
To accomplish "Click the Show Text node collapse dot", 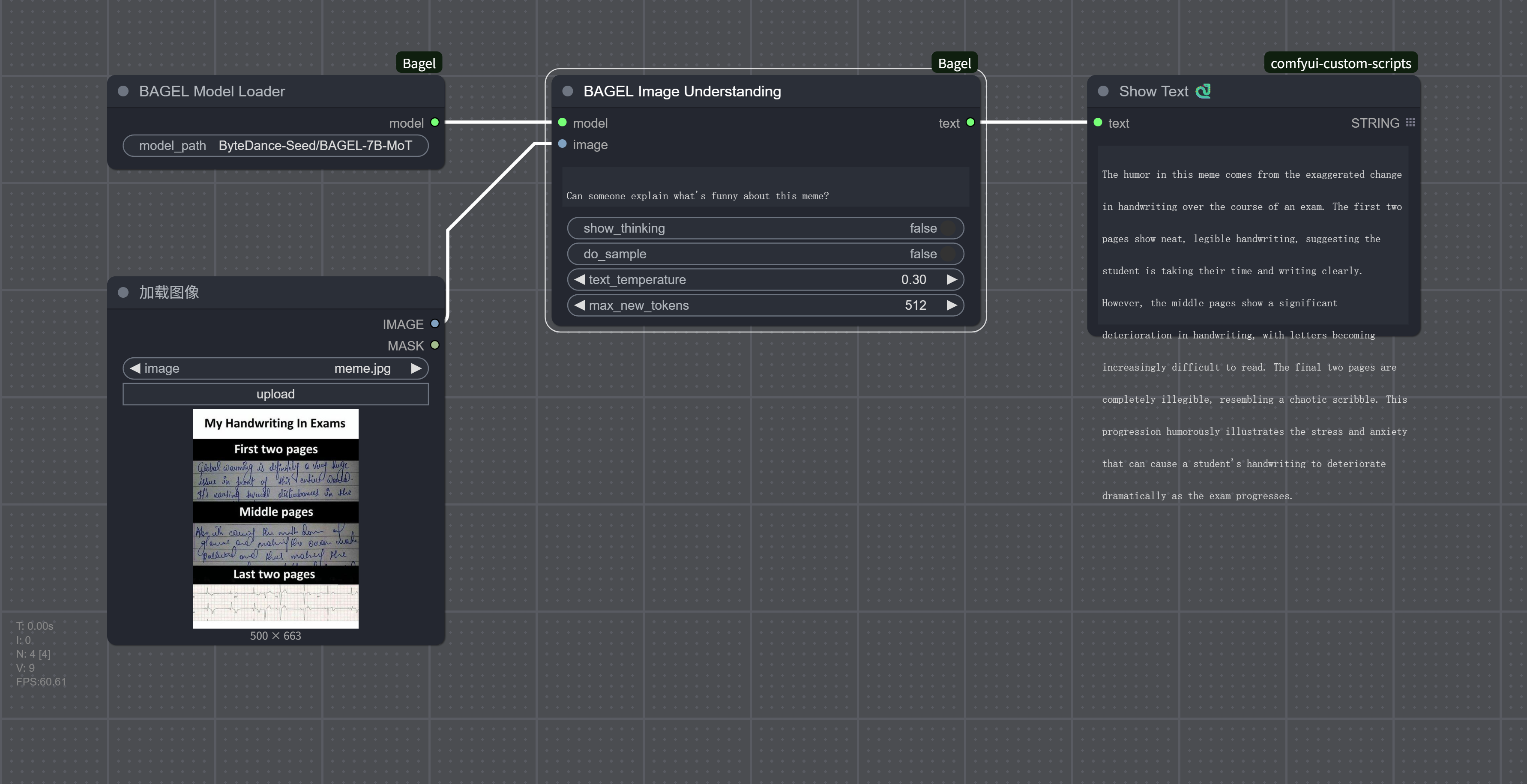I will pos(1102,91).
